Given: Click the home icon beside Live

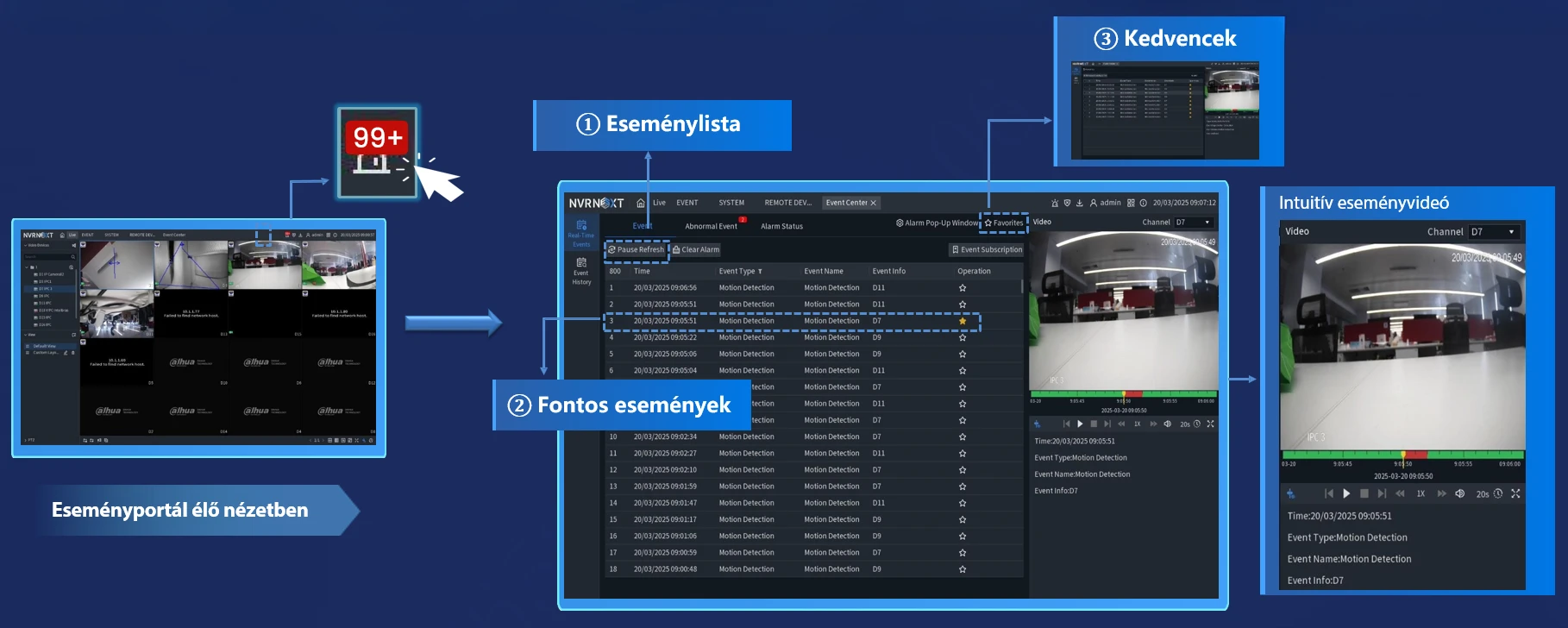Looking at the screenshot, I should [640, 204].
